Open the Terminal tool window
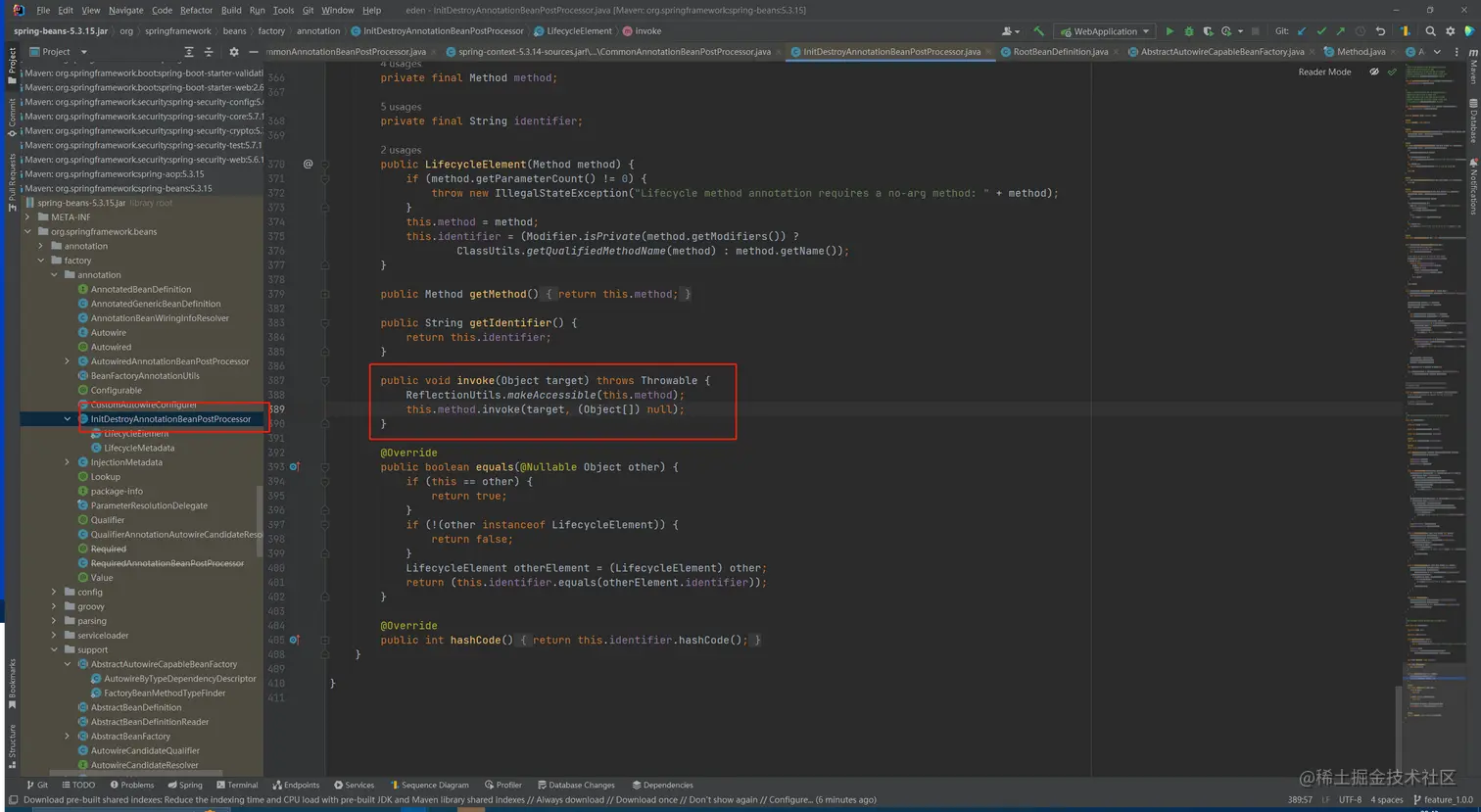 coord(236,785)
